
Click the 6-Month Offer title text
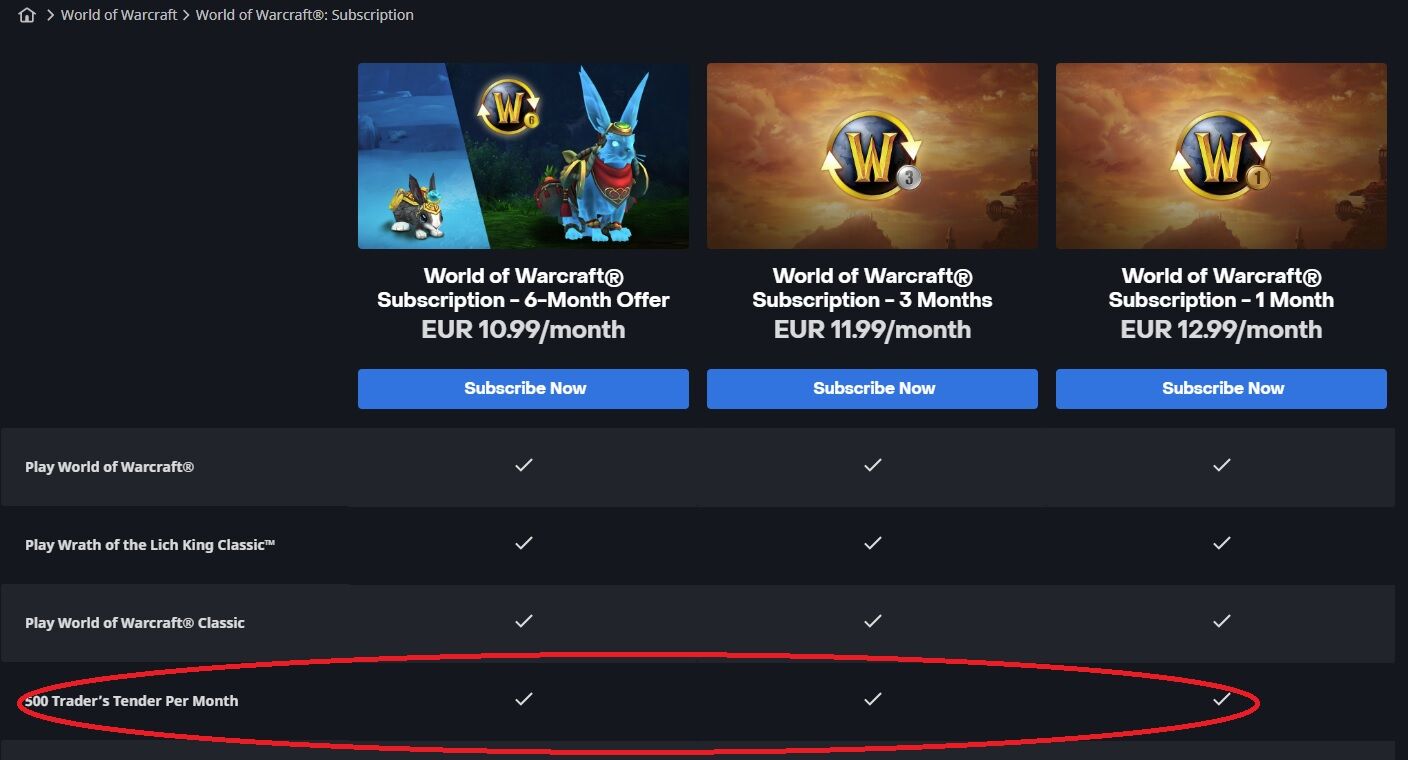coord(523,288)
